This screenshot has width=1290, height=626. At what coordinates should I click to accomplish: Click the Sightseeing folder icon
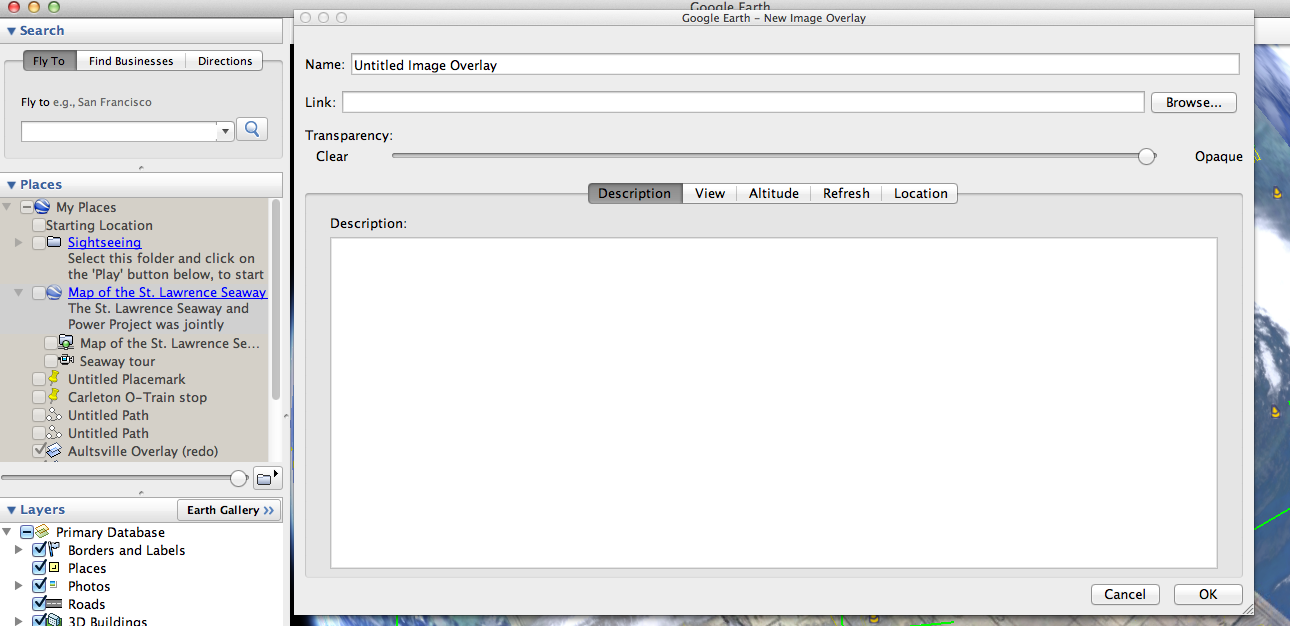click(x=55, y=243)
